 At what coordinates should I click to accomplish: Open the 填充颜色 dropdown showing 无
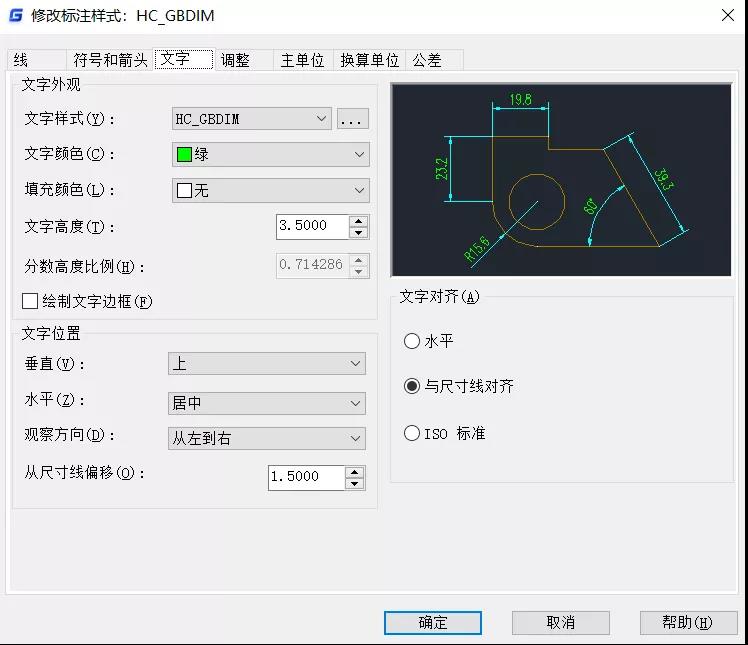270,190
